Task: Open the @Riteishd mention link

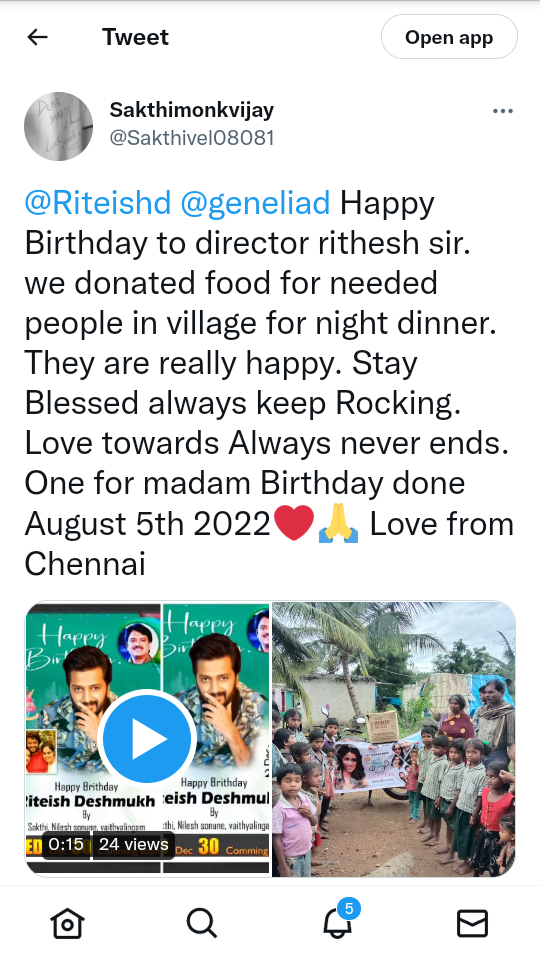Action: click(x=98, y=203)
